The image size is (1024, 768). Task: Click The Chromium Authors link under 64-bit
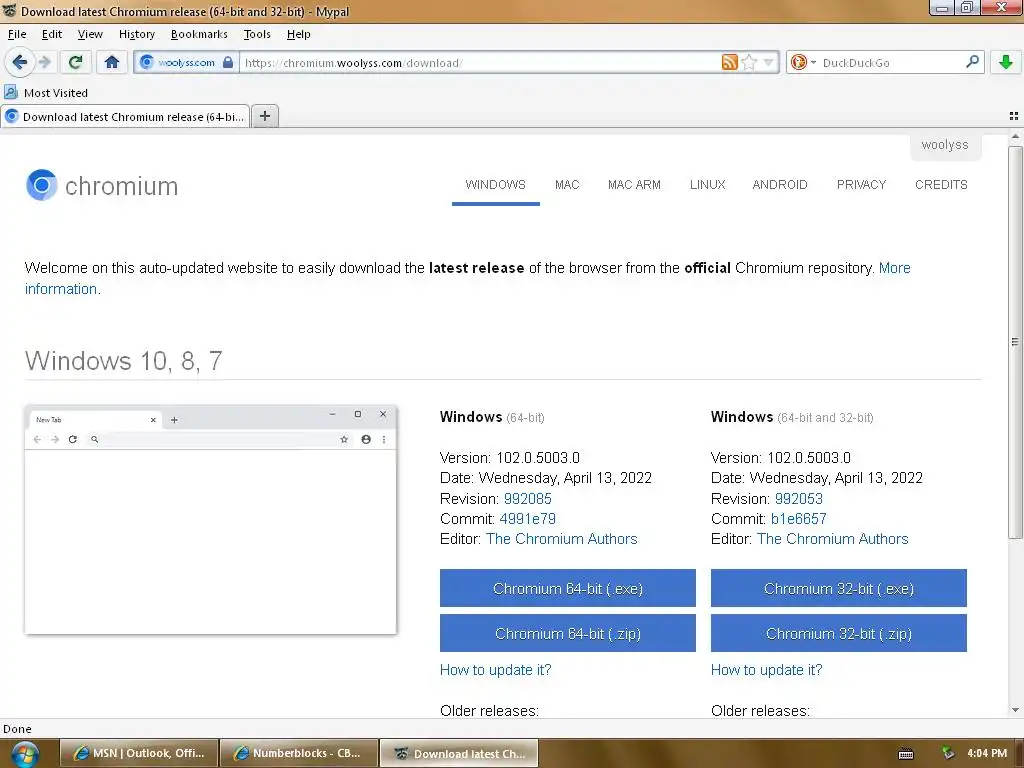click(562, 539)
